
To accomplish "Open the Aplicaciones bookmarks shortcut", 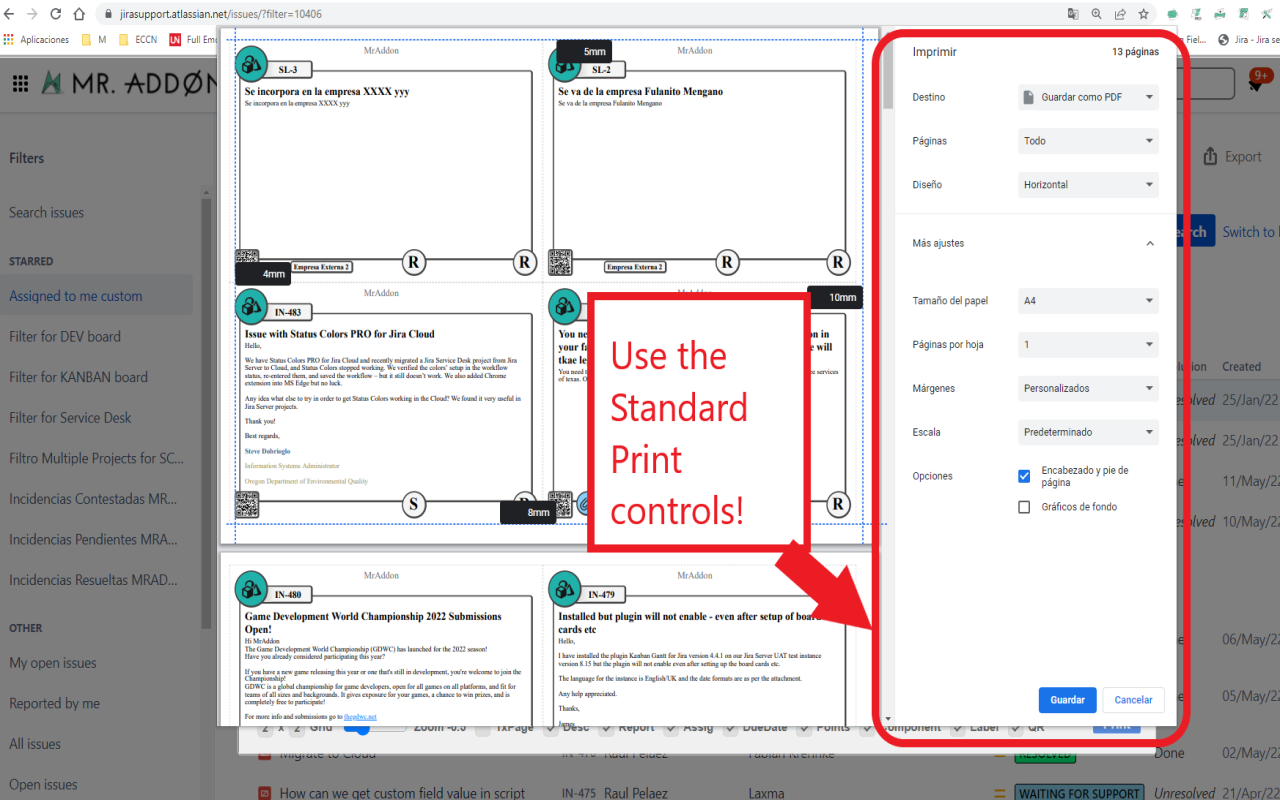I will 37,40.
